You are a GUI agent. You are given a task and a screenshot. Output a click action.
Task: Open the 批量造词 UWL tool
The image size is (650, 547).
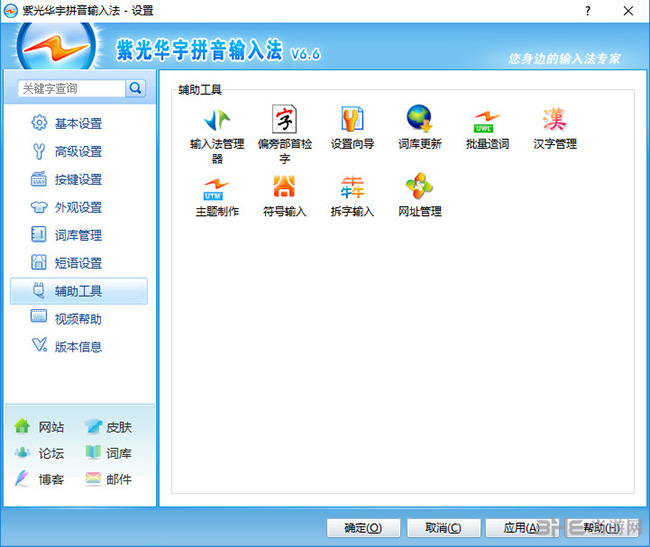(x=487, y=129)
